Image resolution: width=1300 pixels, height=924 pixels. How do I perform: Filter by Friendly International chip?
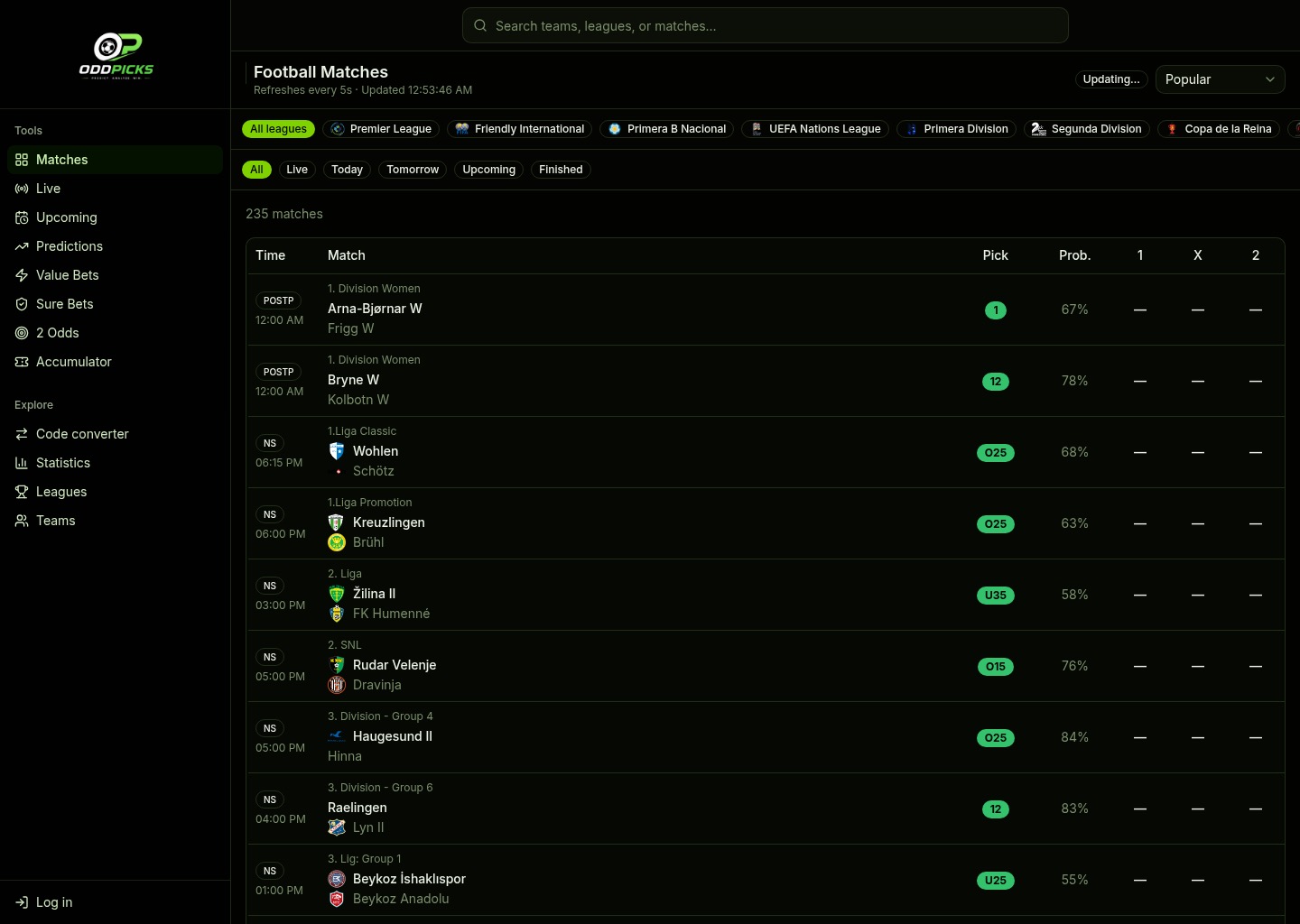click(519, 129)
